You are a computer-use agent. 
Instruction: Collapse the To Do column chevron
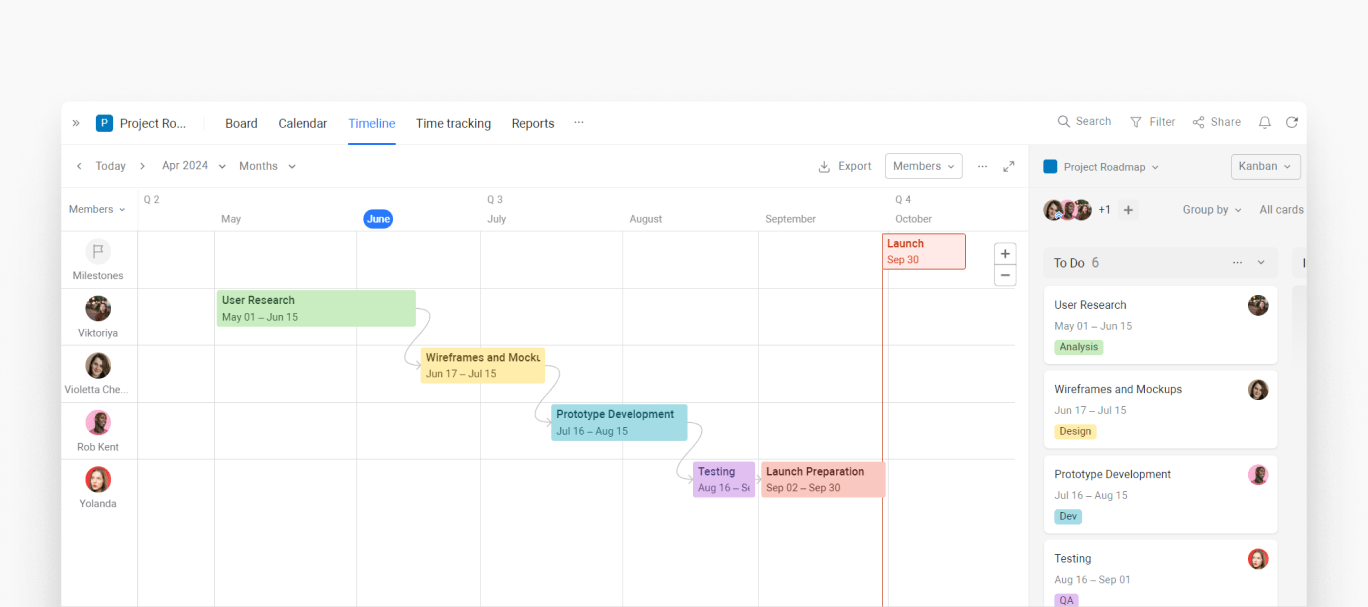(1261, 263)
